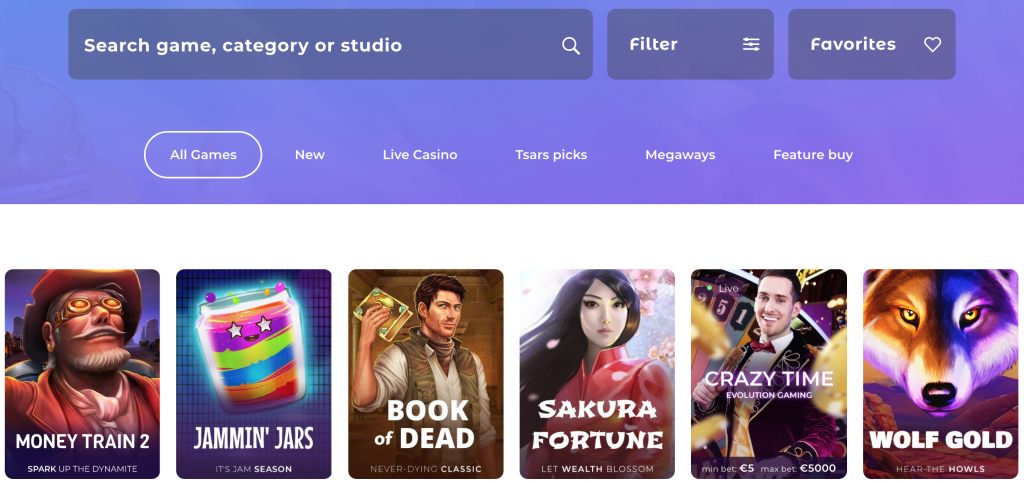Focus the game search field
The width and height of the screenshot is (1024, 483).
click(330, 44)
